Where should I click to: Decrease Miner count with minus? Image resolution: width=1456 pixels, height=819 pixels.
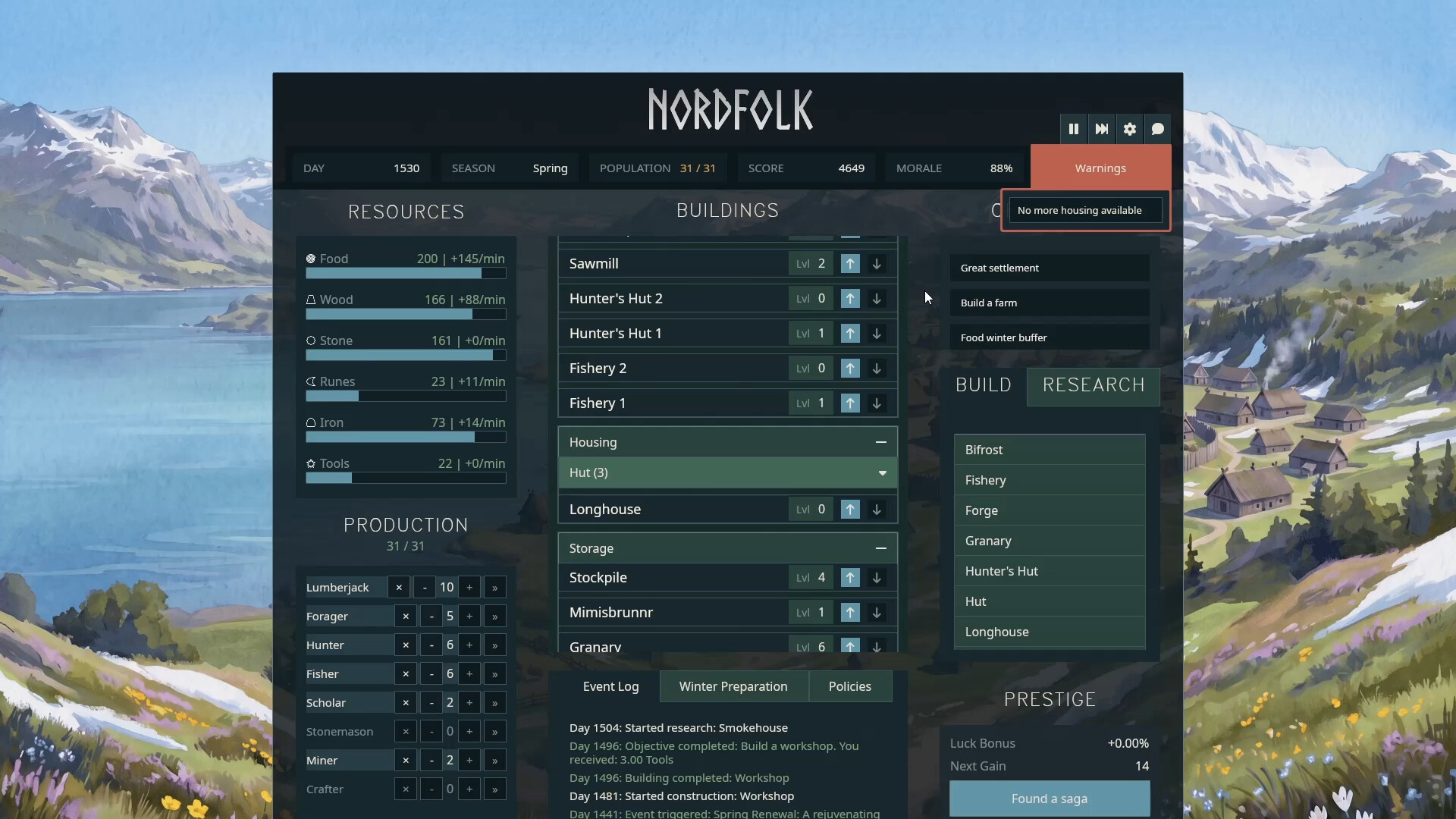[431, 761]
